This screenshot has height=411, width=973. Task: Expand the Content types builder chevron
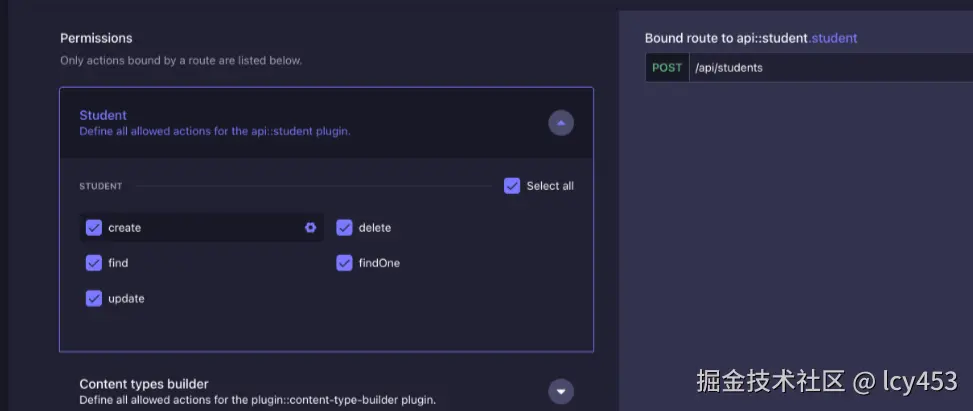click(x=561, y=391)
